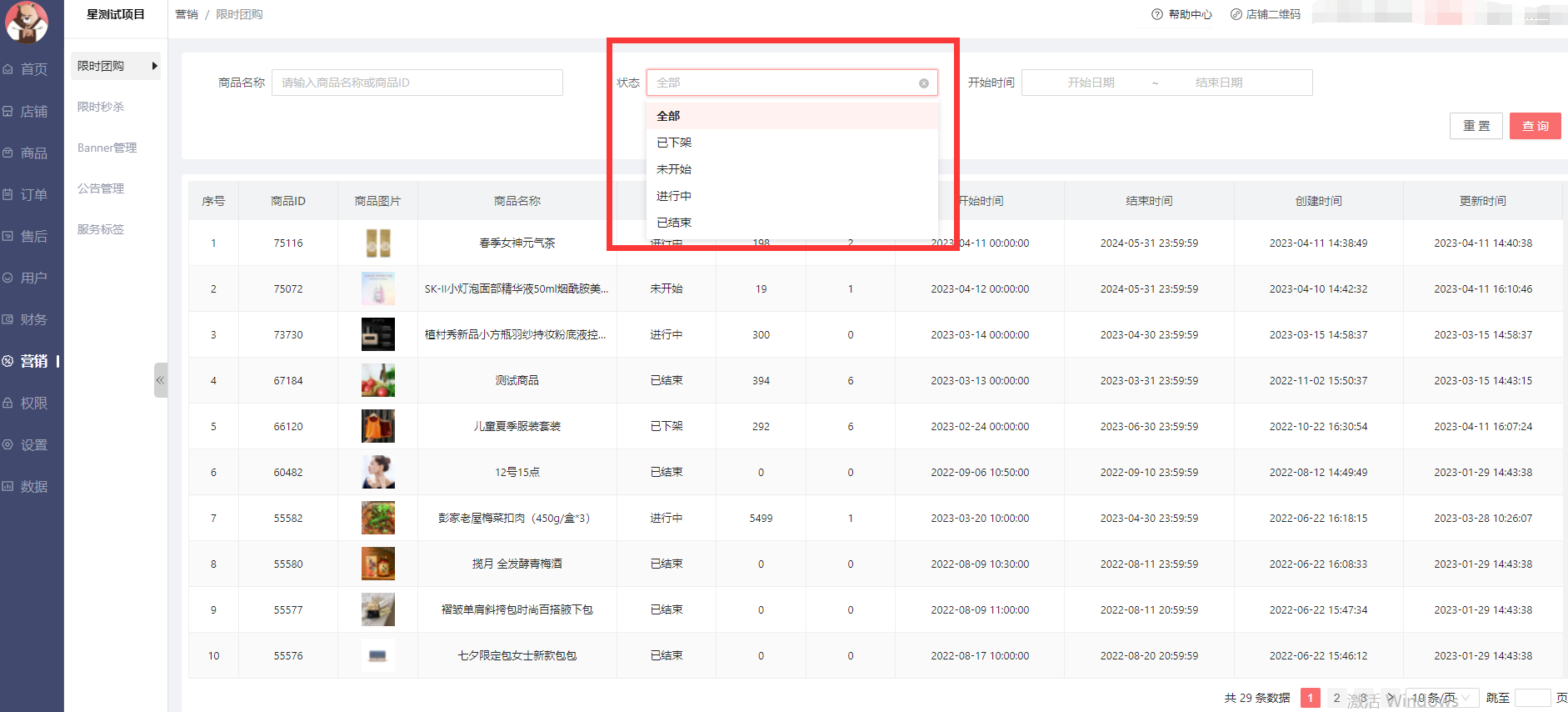1568x712 pixels.
Task: Click the home icon in sidebar
Action: click(8, 69)
